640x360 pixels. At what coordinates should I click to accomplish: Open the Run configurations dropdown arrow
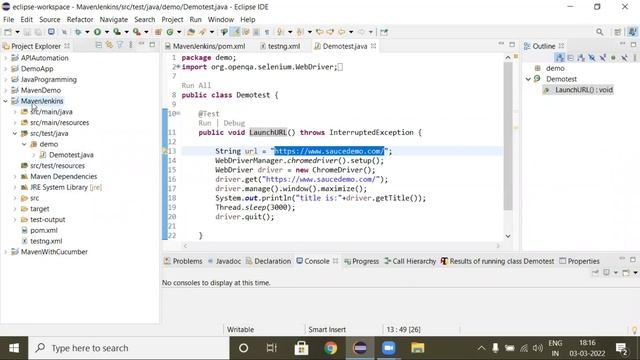(107, 32)
